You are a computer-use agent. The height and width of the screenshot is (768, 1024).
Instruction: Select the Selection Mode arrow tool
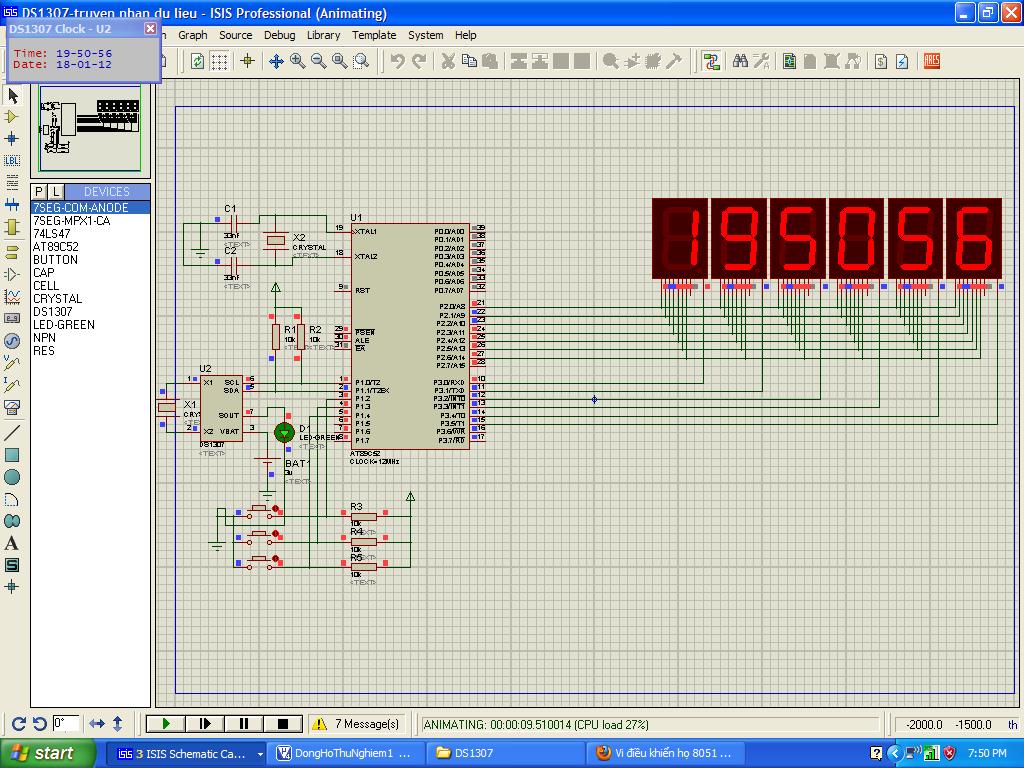pos(13,95)
